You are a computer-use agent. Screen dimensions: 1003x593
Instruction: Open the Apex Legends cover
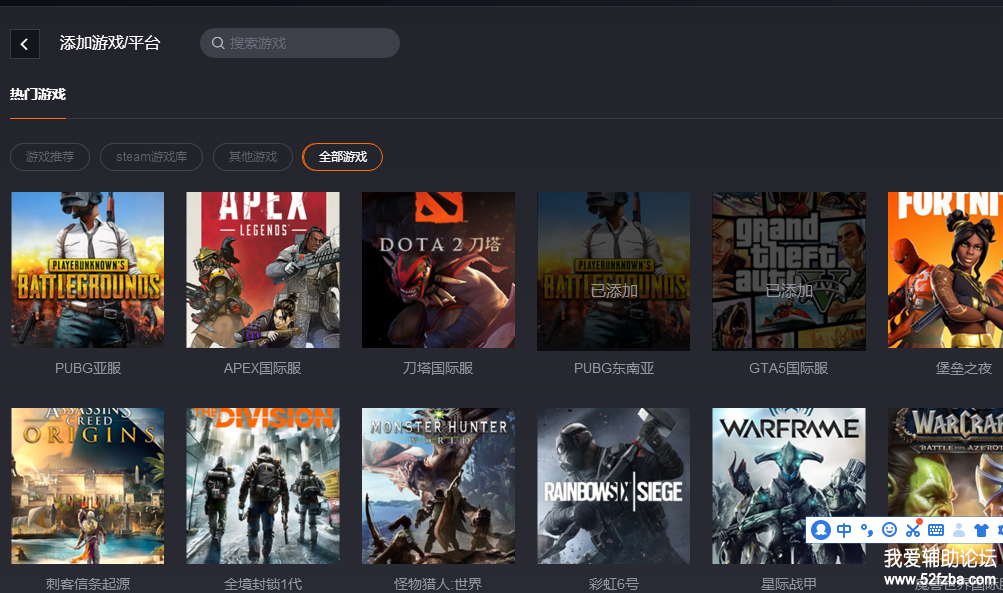click(x=263, y=270)
